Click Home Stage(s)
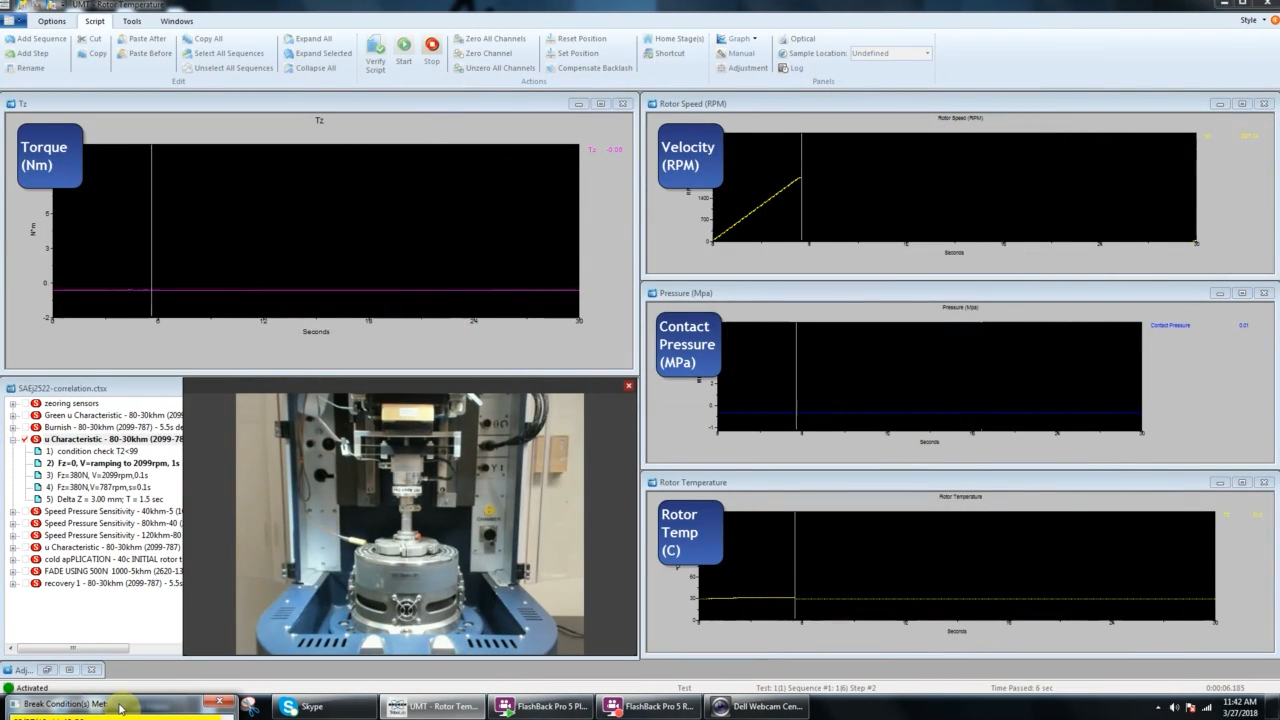Screen dimensions: 1280x720 (x=673, y=39)
